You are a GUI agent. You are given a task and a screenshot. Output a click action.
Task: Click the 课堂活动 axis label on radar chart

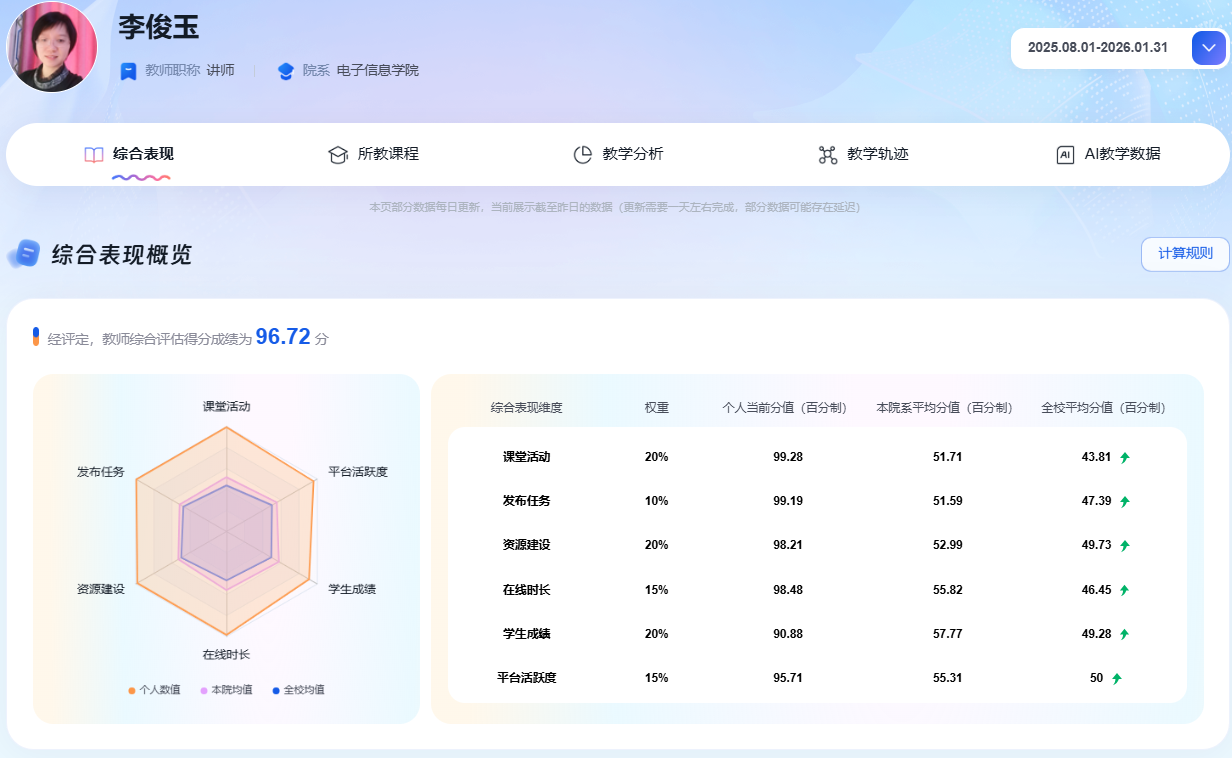coord(226,407)
